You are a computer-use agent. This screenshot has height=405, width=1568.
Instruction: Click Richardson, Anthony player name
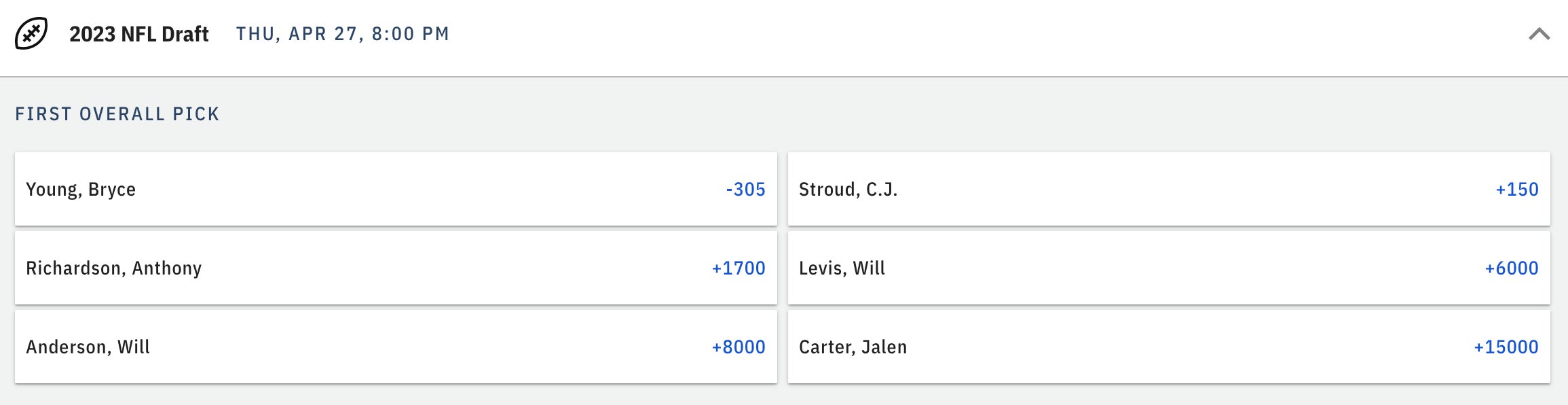tap(114, 268)
